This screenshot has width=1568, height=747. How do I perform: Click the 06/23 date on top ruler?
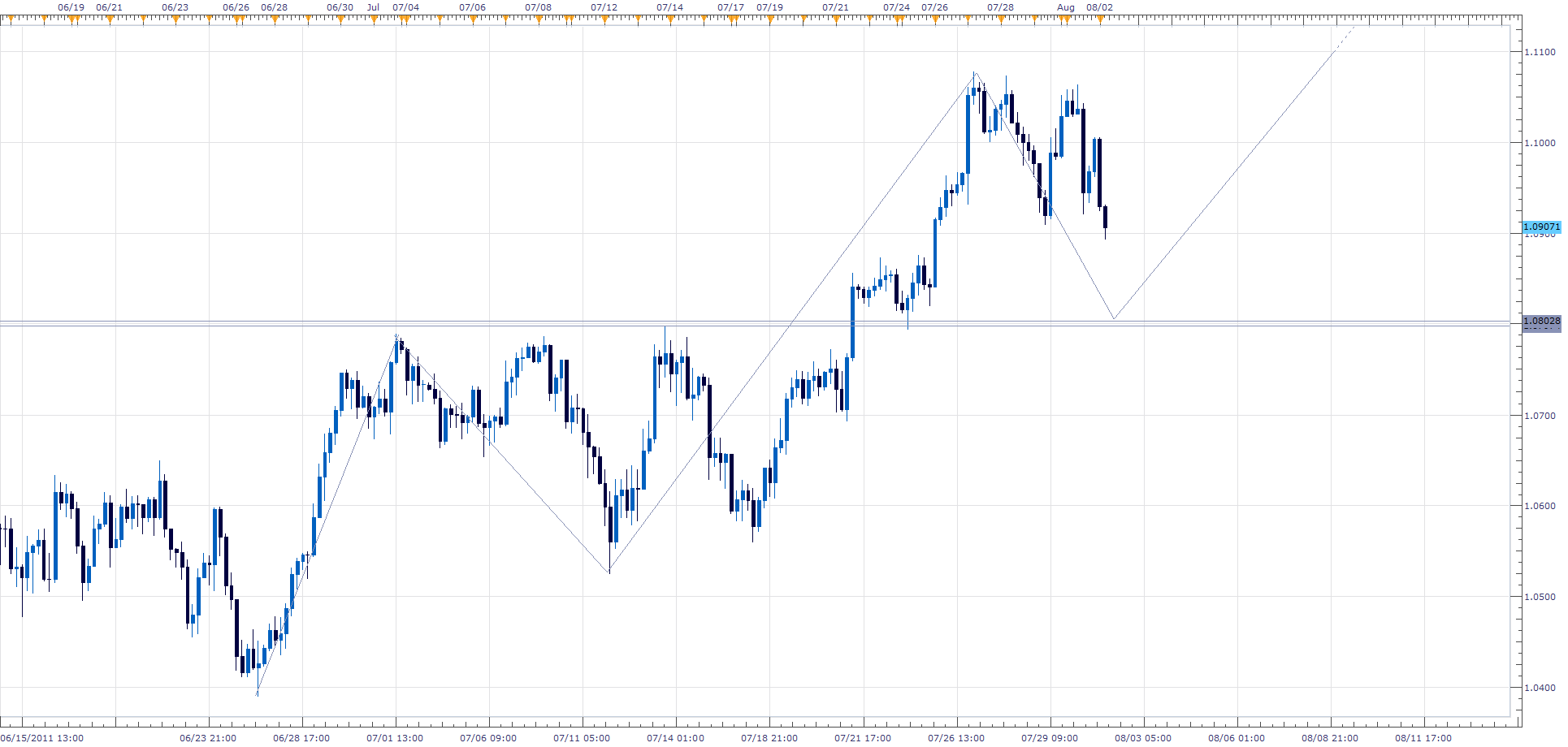coord(175,7)
